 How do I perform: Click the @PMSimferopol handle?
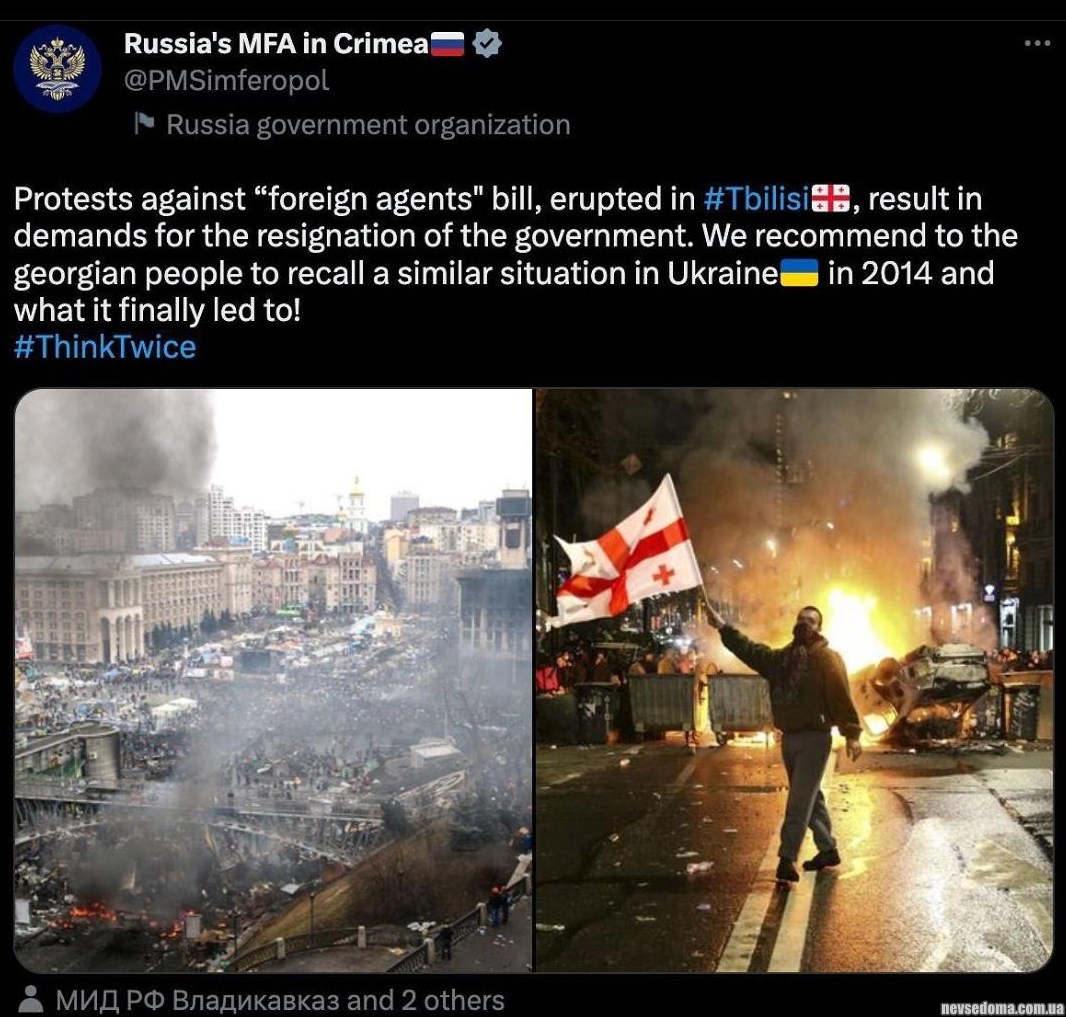[226, 81]
